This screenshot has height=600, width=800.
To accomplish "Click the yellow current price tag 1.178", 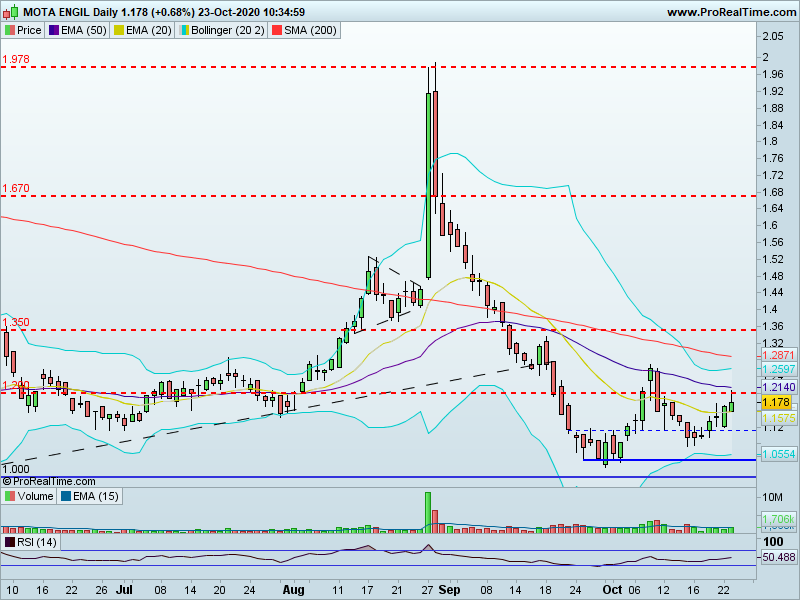I will [x=776, y=403].
